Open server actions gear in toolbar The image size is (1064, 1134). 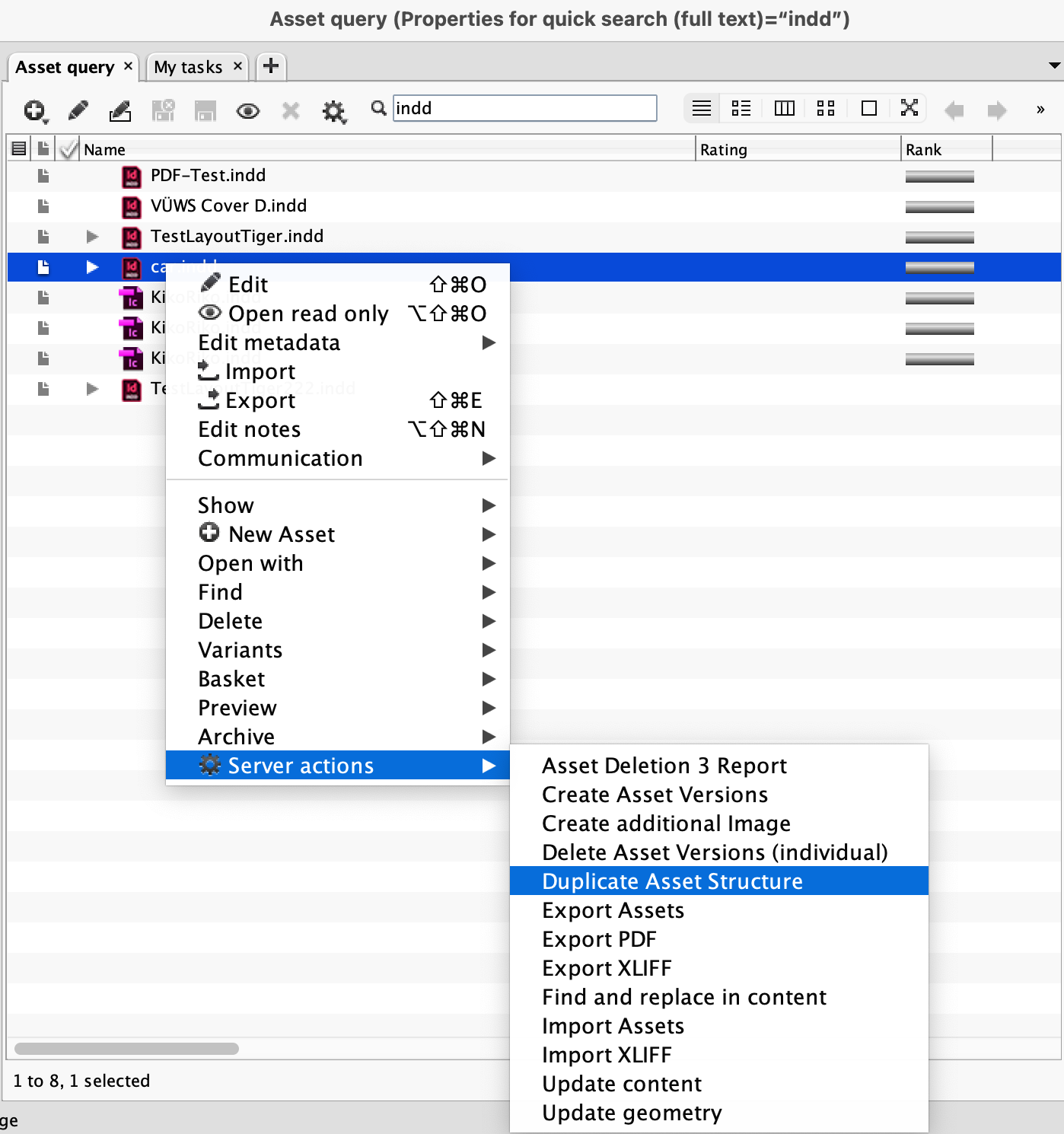click(x=333, y=111)
